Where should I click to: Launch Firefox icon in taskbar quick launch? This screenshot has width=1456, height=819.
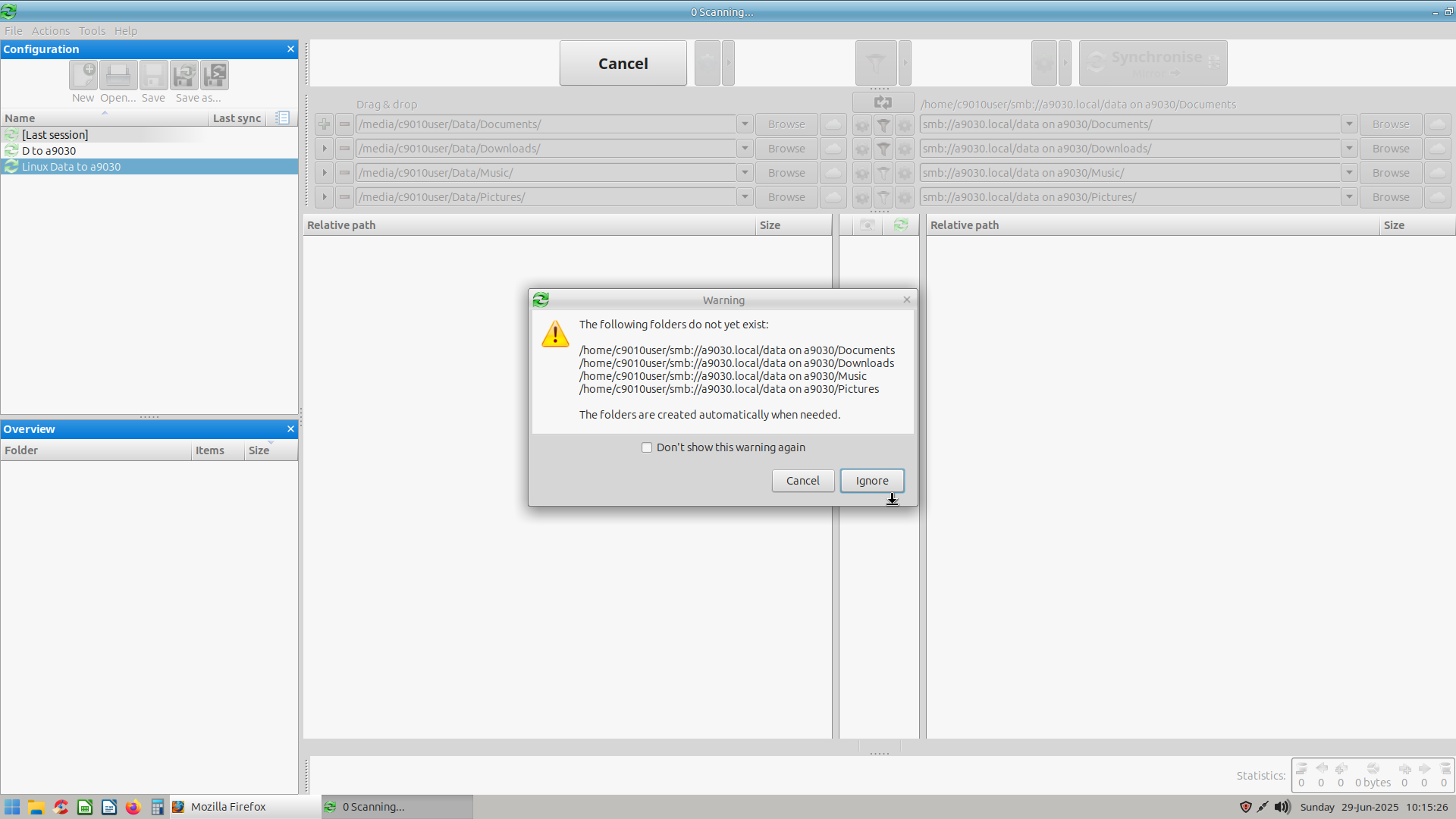pos(133,807)
